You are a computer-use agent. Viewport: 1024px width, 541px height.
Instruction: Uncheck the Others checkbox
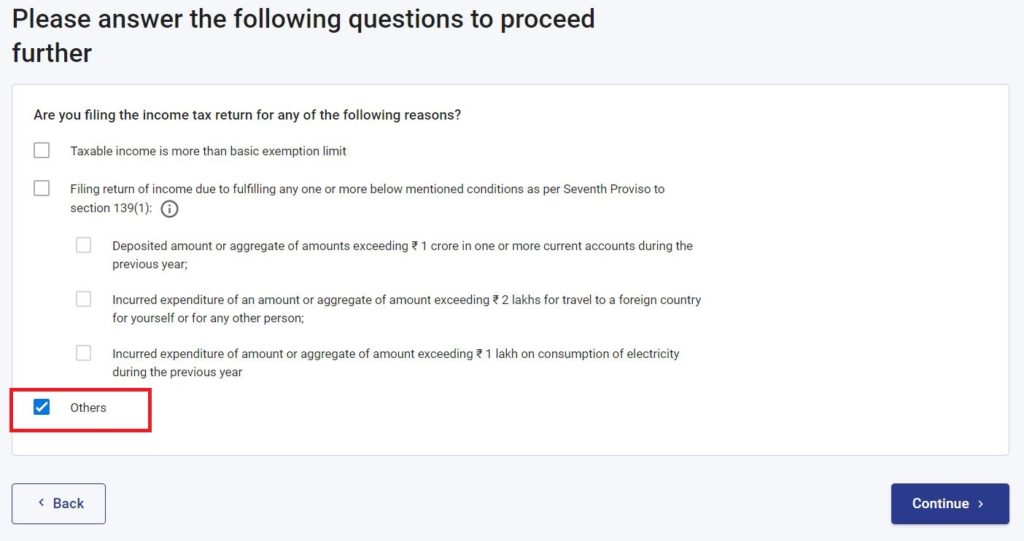pyautogui.click(x=42, y=407)
